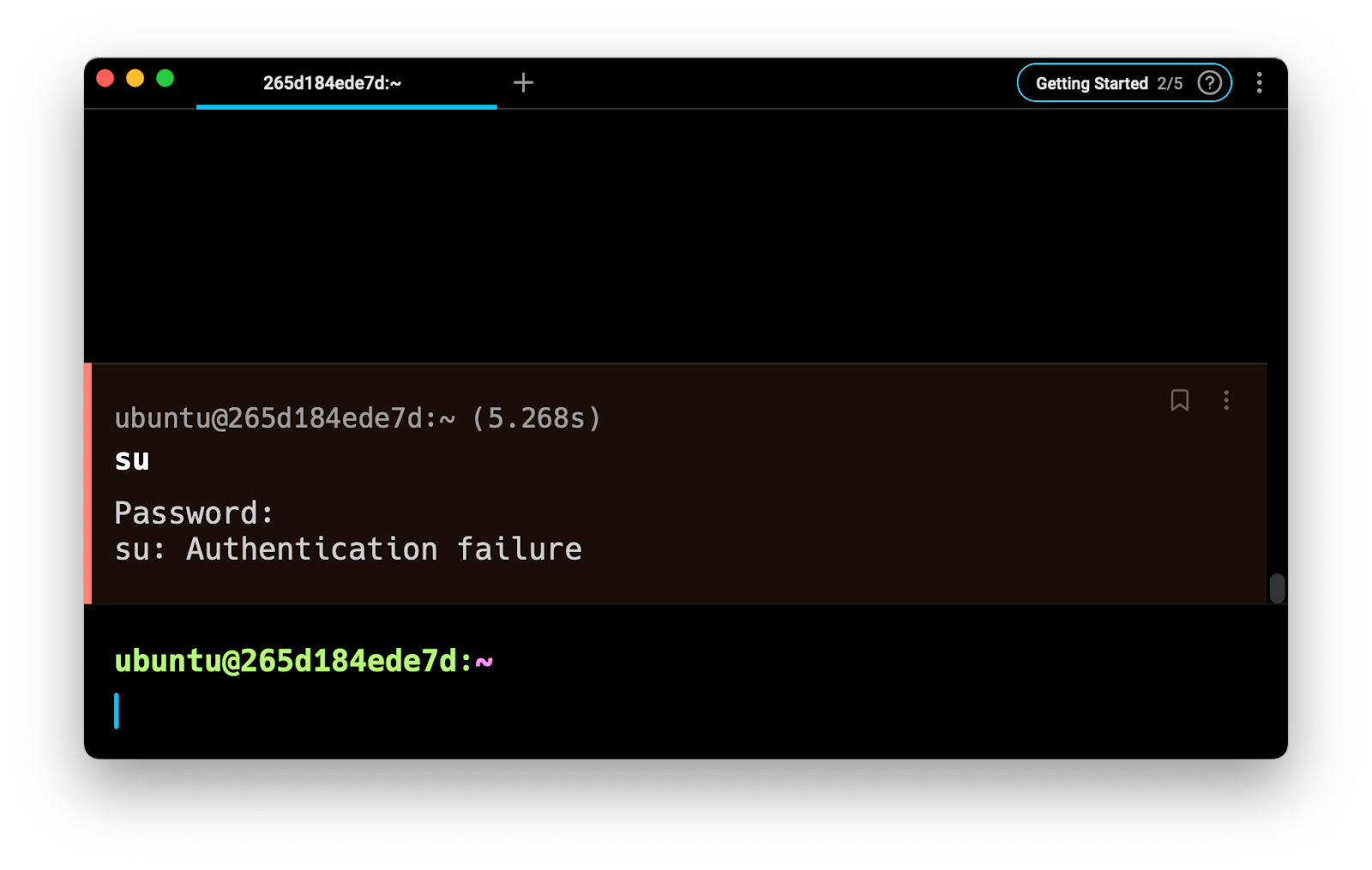Click the help question mark icon

(x=1209, y=83)
